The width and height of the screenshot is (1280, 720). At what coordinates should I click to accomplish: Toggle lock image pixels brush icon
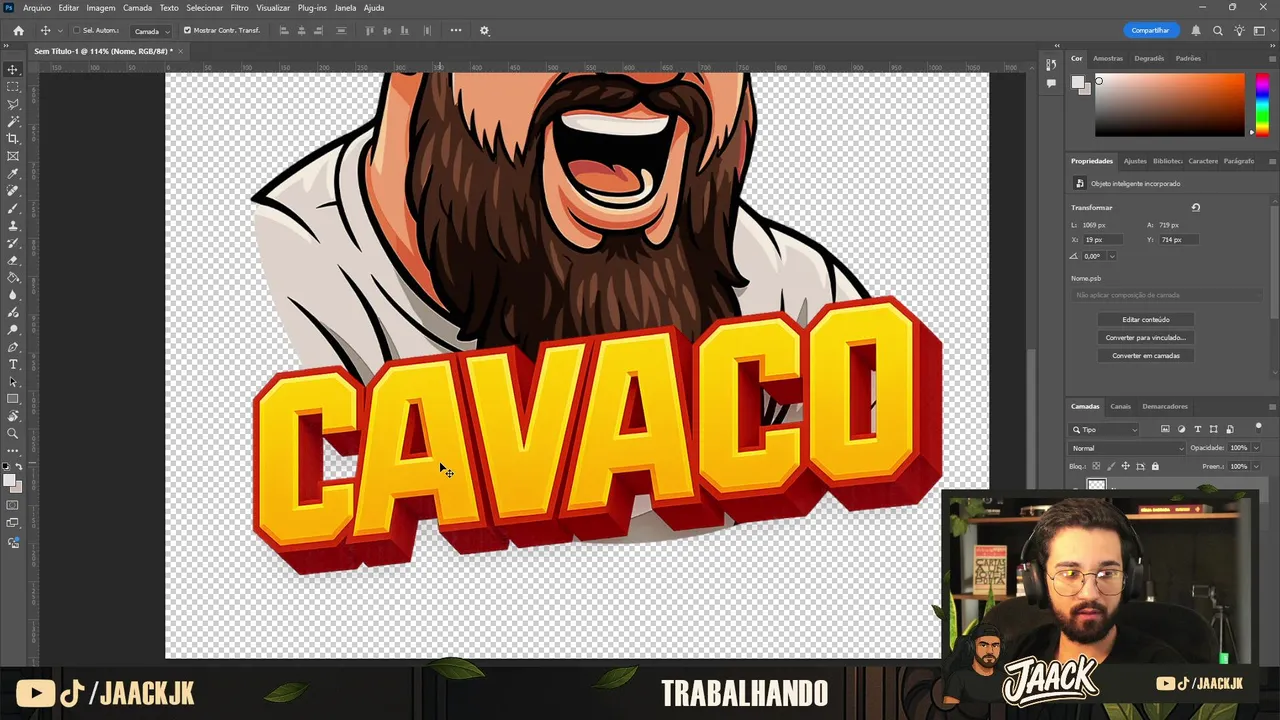pos(1111,466)
